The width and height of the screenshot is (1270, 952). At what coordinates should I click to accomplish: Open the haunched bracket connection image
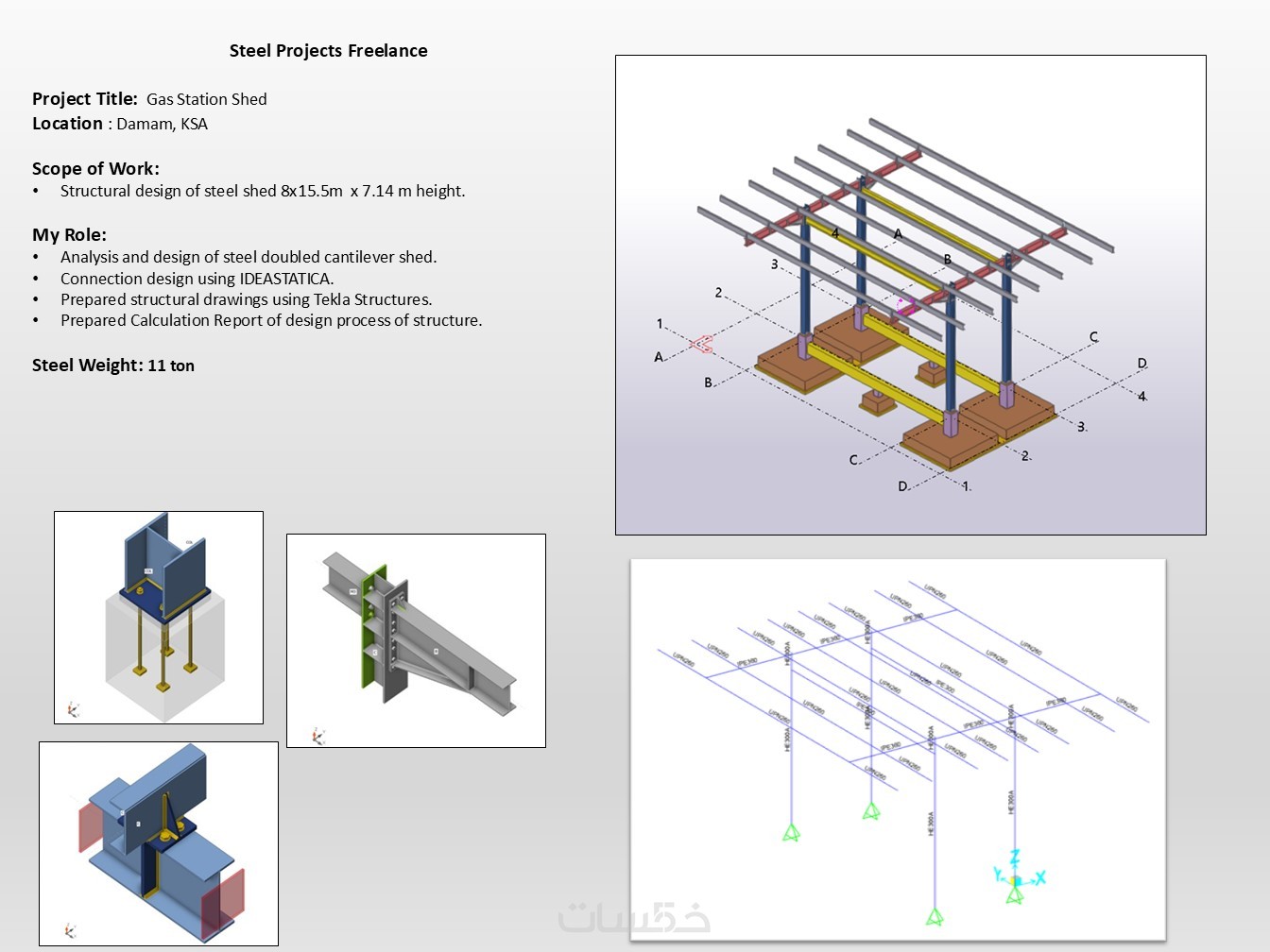click(x=416, y=640)
